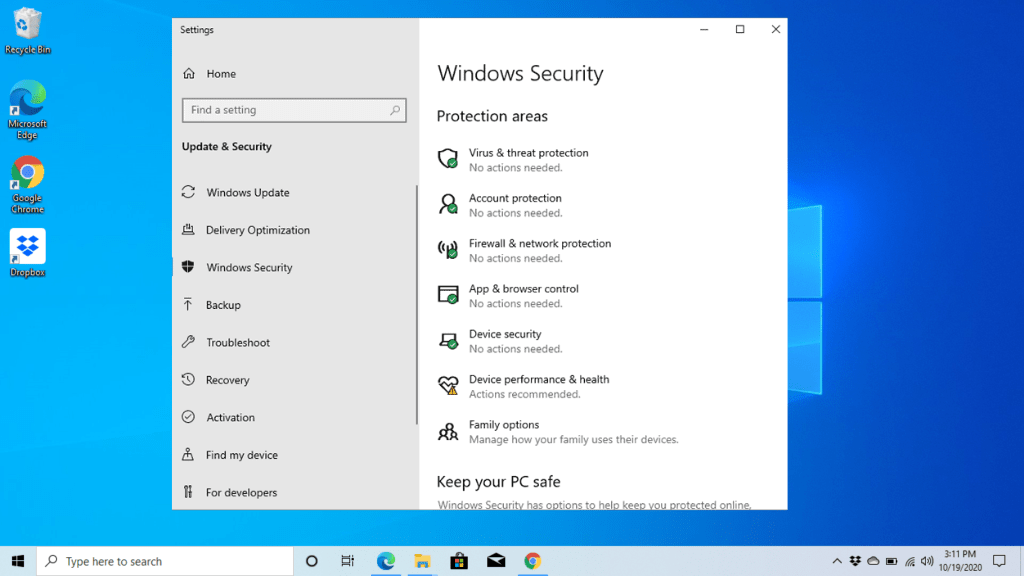This screenshot has height=576, width=1024.
Task: Click the Recovery clock icon
Action: (x=188, y=379)
